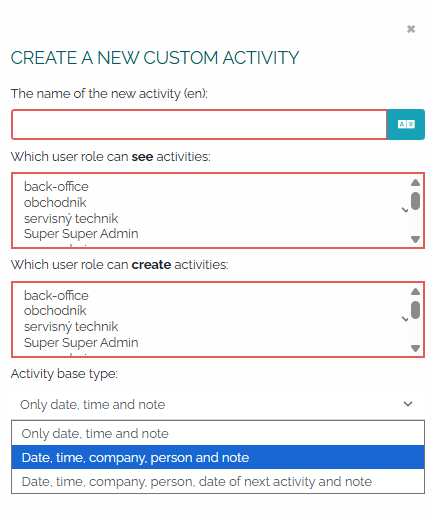Screen dimensions: 434x517
Task: Click down arrow of create roles scrollbar
Action: click(x=415, y=348)
